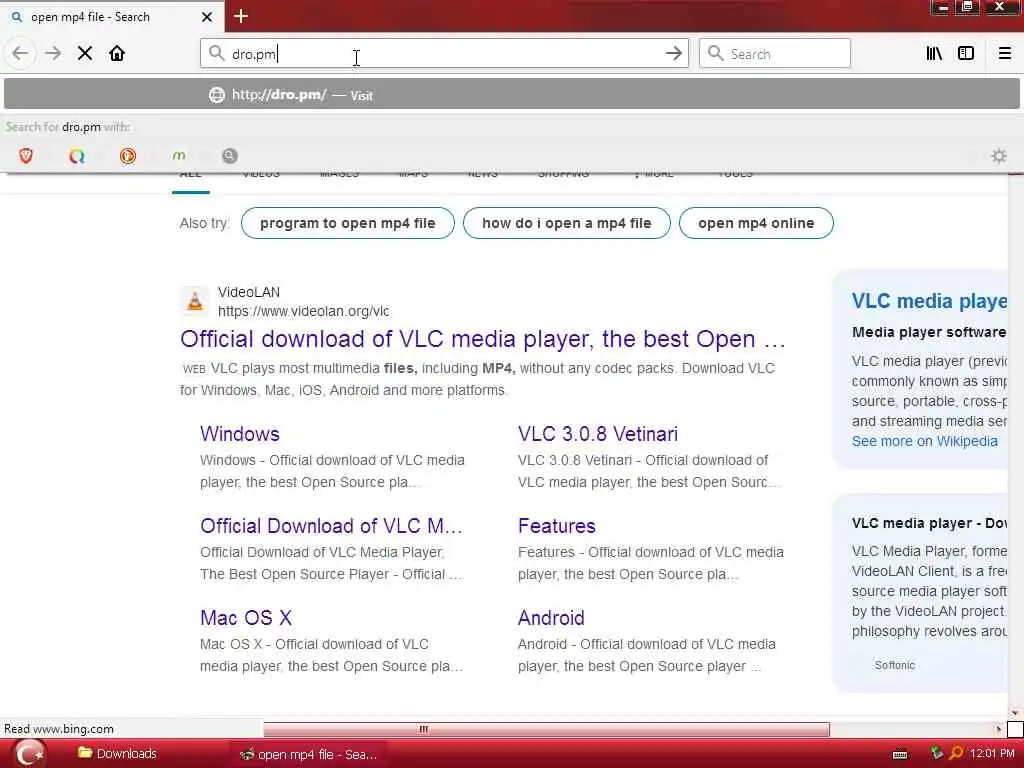
Task: Search dro.pm with the DuckDuckGo engine icon
Action: coord(128,155)
